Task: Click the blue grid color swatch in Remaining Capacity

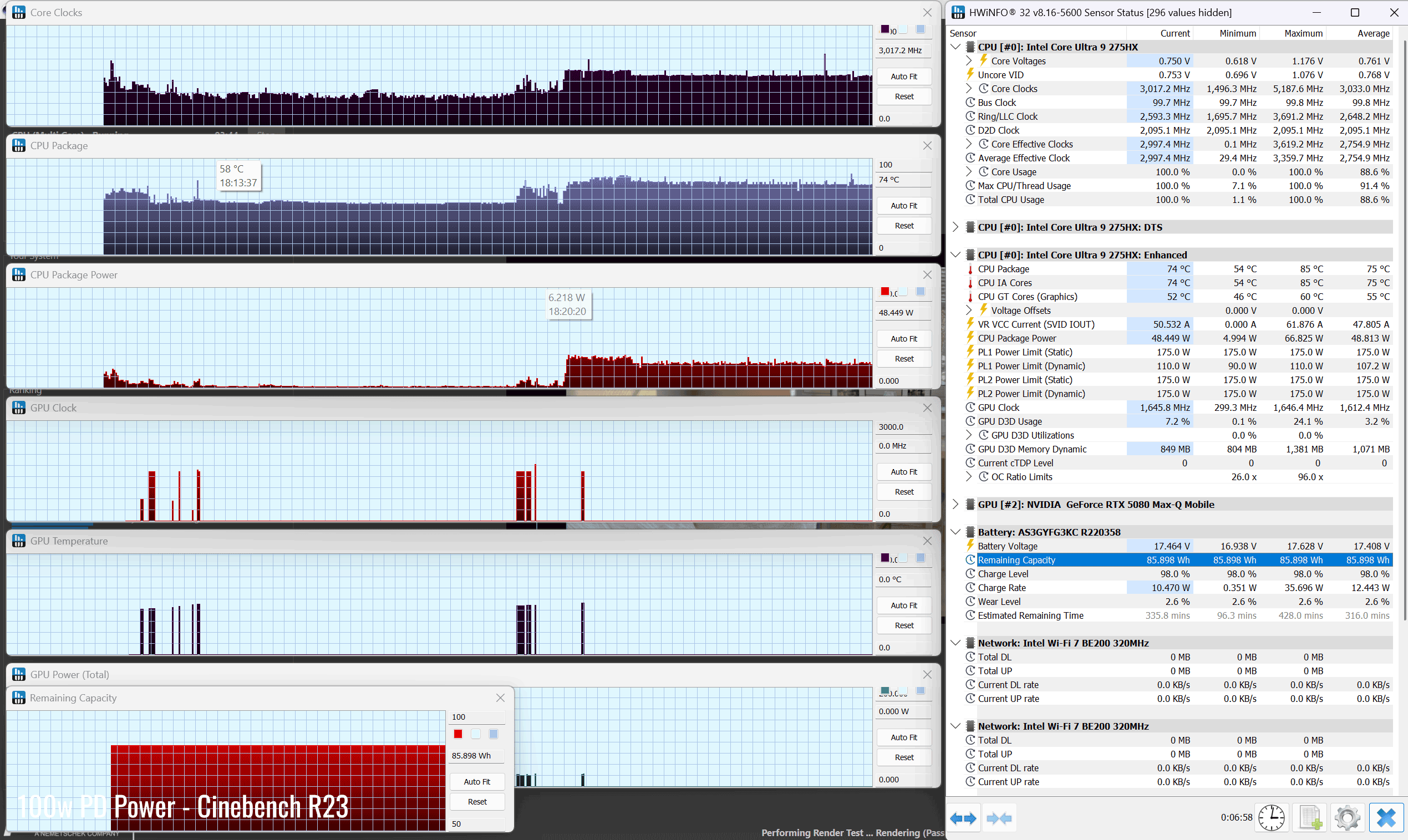Action: [494, 734]
